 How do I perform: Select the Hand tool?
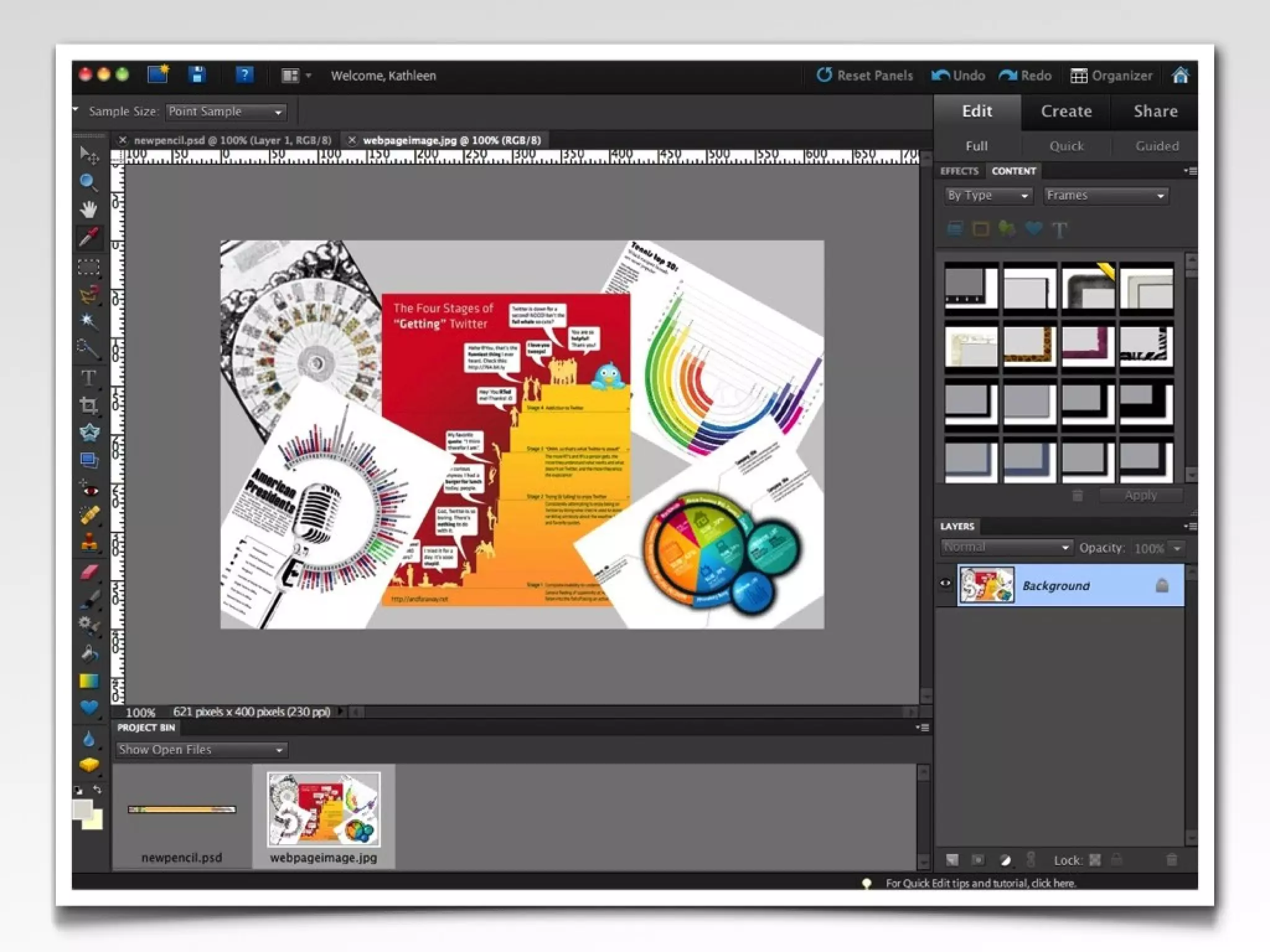point(89,209)
